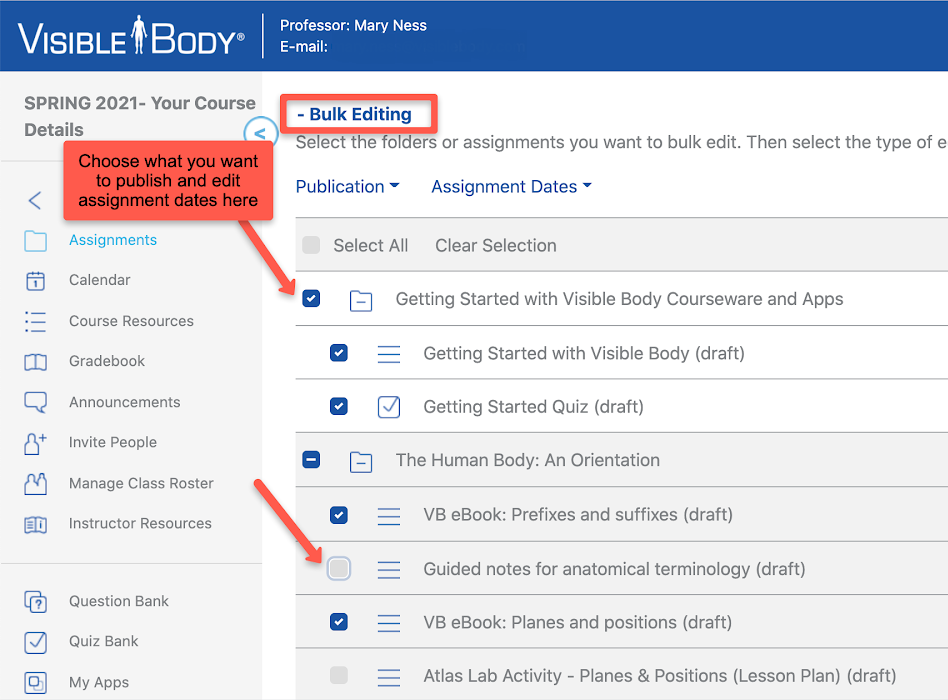Check Guided notes for anatomical terminology
Viewport: 948px width, 700px height.
(x=338, y=567)
